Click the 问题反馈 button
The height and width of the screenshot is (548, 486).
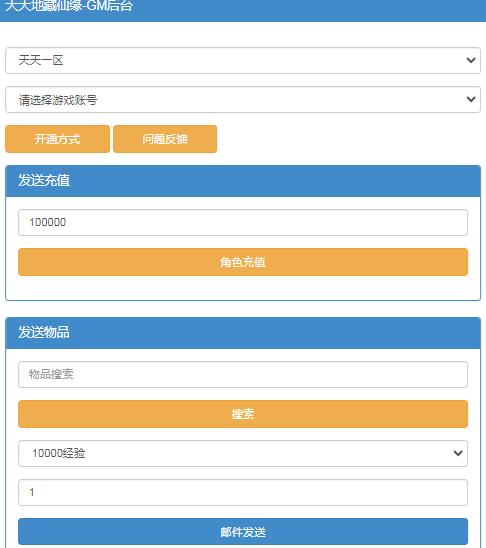(165, 139)
